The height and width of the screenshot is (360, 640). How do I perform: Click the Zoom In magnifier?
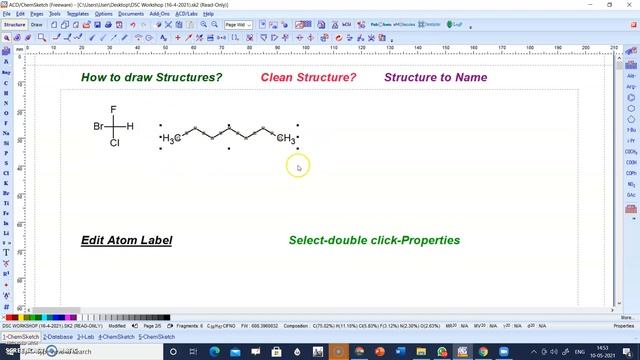203,25
